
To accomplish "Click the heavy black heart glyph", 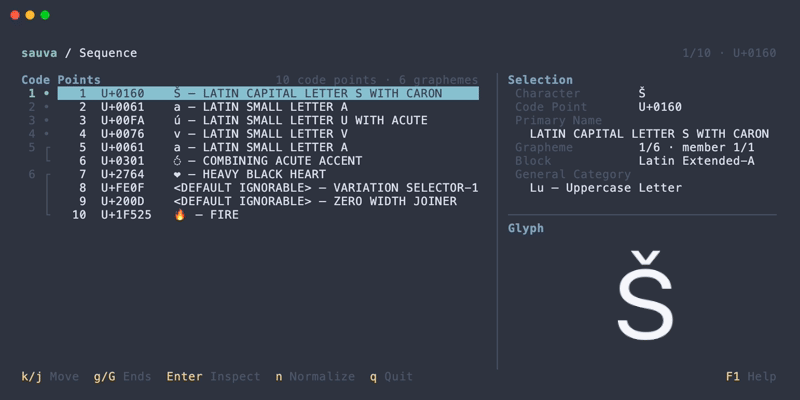I will click(x=177, y=174).
